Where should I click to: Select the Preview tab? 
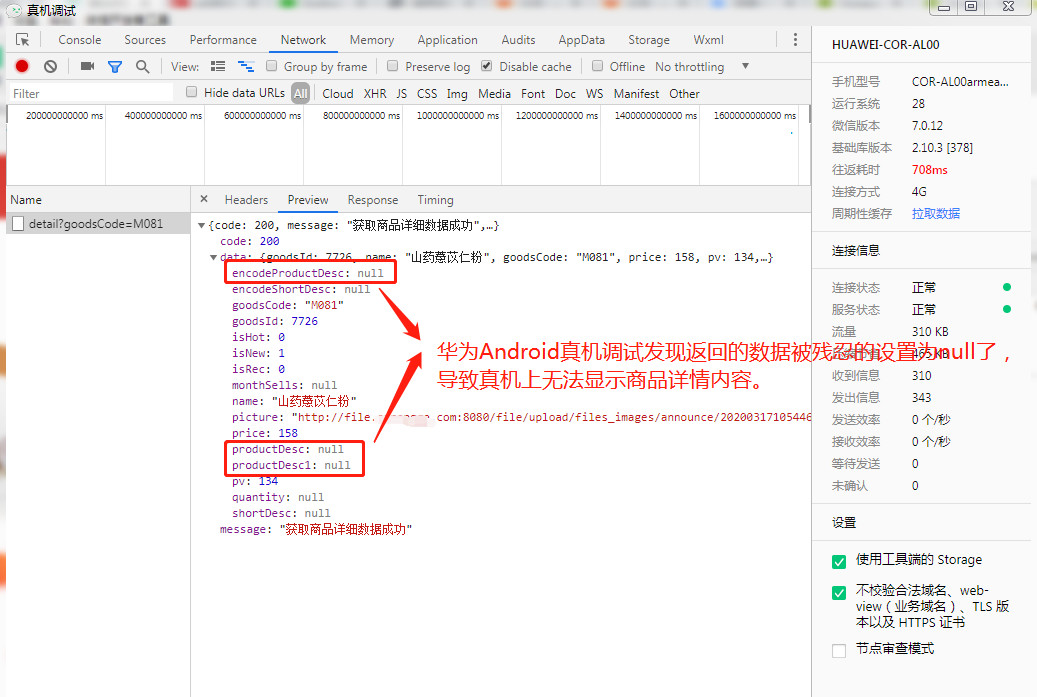(308, 200)
